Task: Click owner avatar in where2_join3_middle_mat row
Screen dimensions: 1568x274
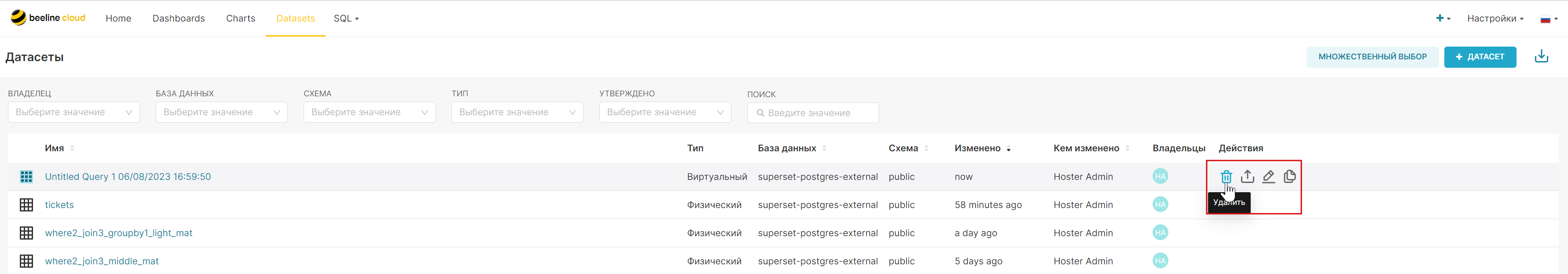Action: (1160, 261)
